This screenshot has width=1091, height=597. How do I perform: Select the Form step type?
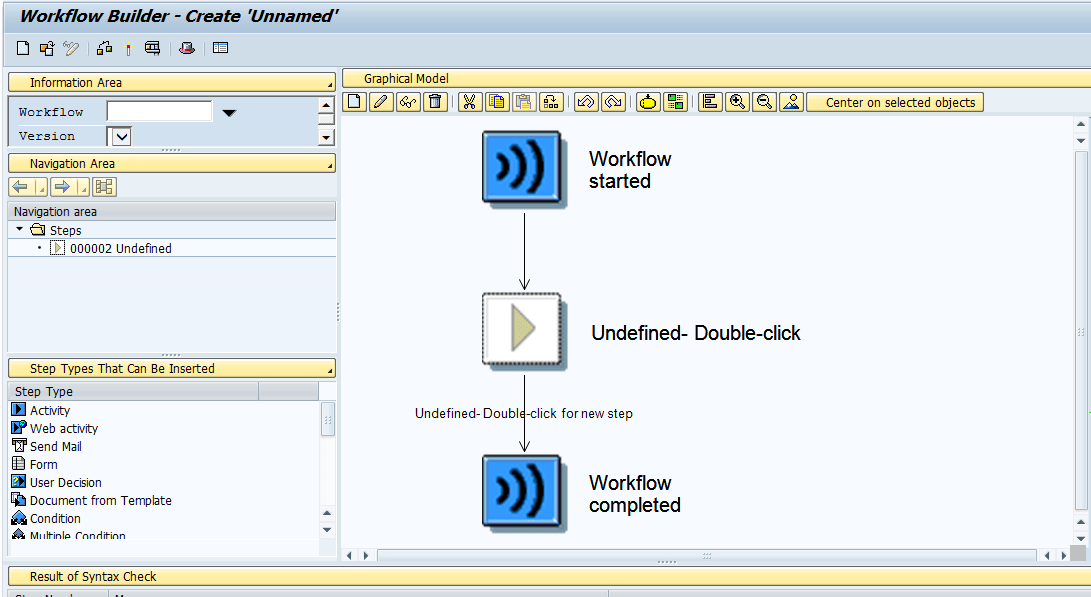[43, 465]
